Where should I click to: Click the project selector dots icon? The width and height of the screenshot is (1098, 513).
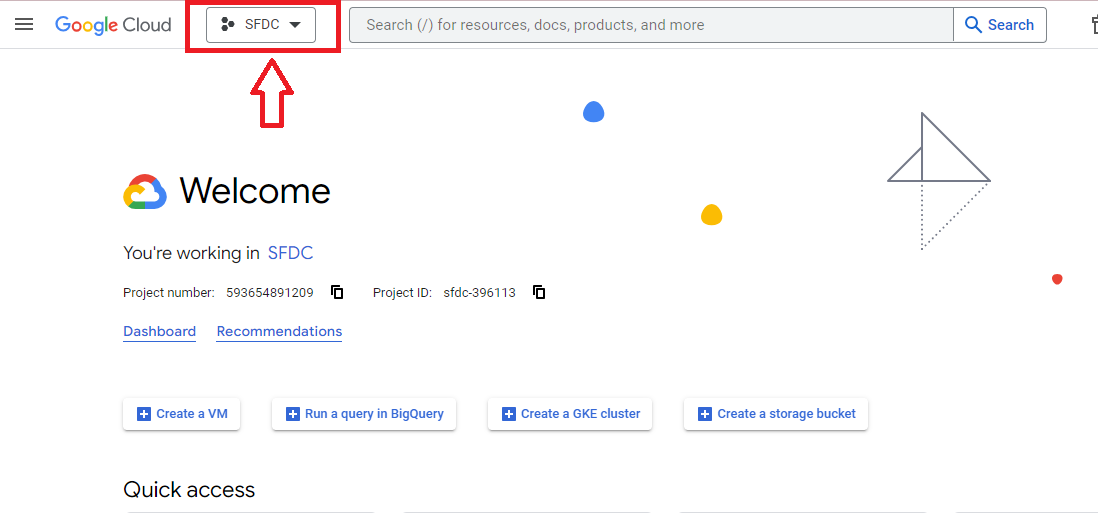[227, 24]
